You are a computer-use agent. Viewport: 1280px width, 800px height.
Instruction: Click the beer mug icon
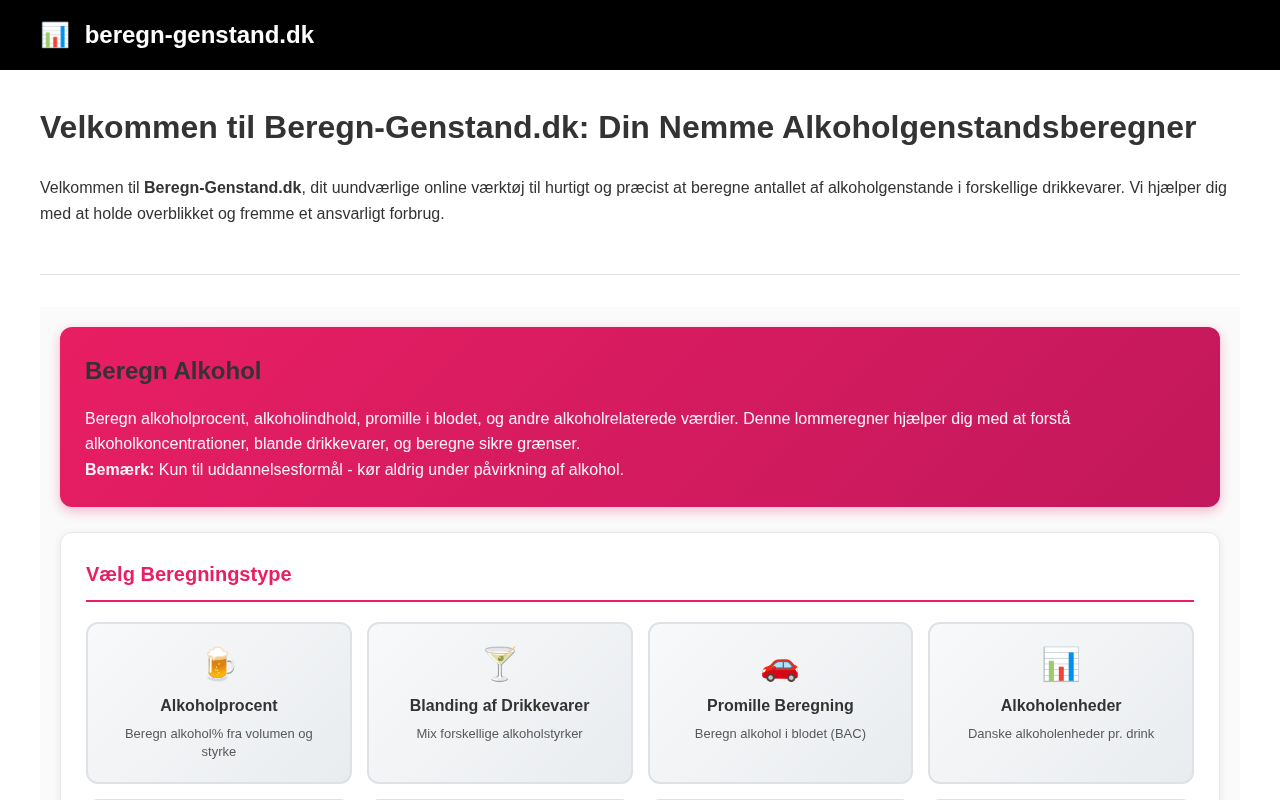[x=219, y=664]
